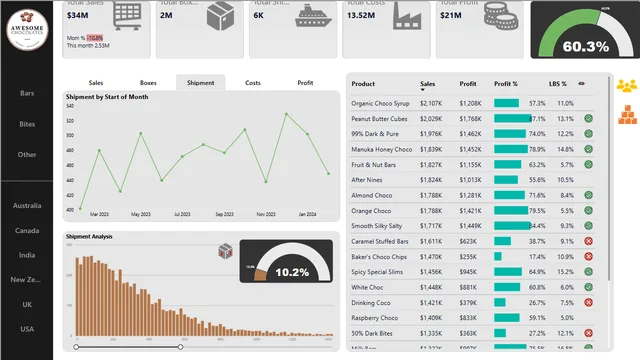Filter by New Zealand
Image resolution: width=640 pixels, height=360 pixels.
[26, 280]
